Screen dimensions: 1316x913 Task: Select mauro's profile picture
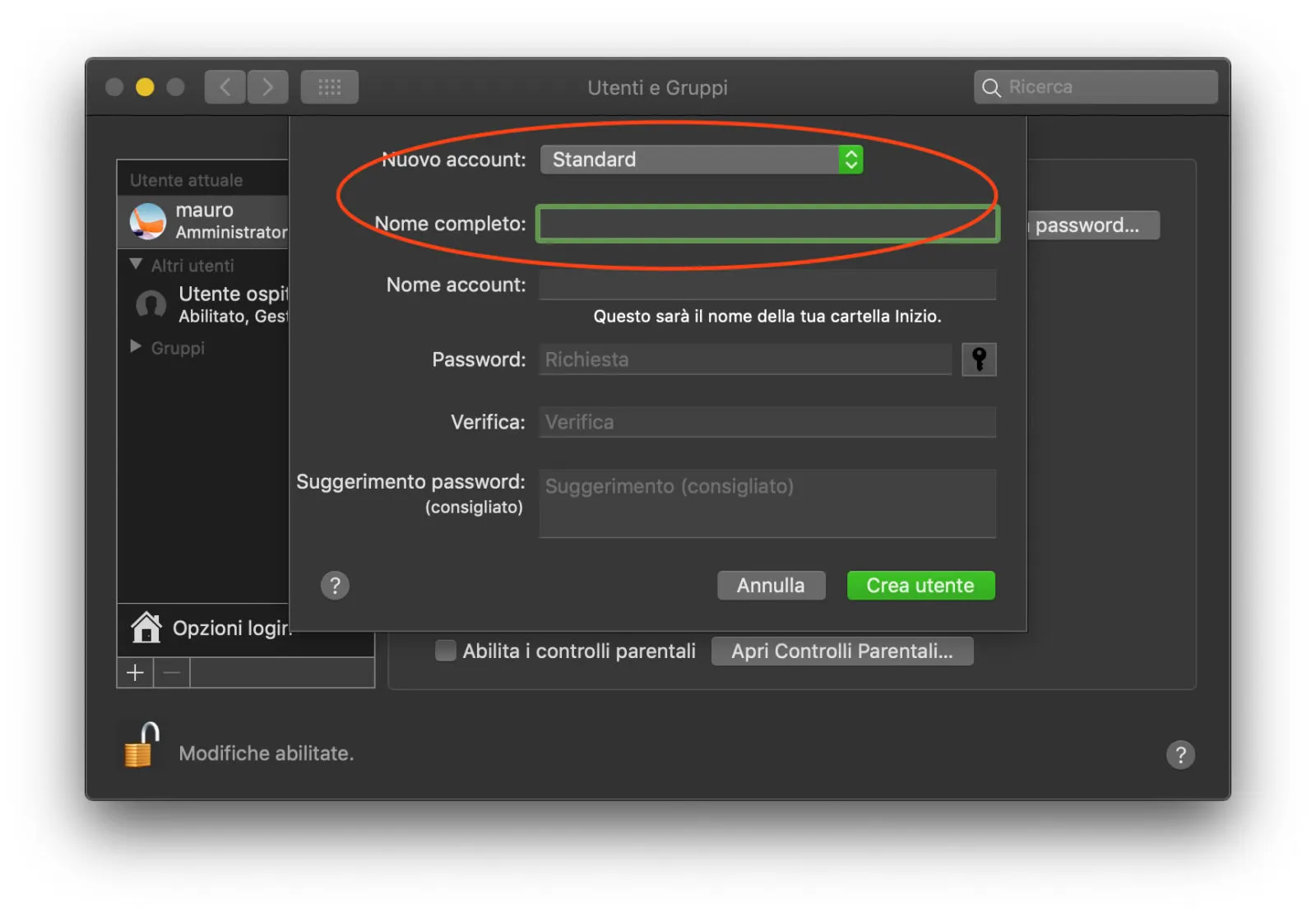tap(148, 221)
